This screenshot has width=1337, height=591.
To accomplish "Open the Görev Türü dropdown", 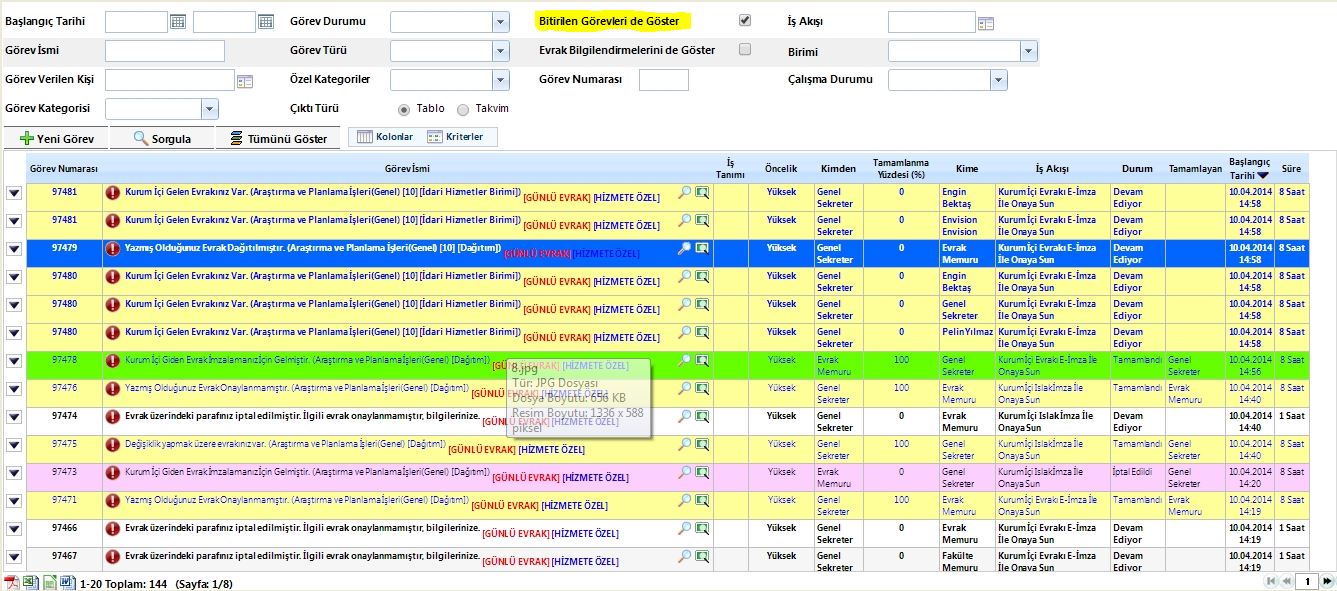I will coord(500,51).
